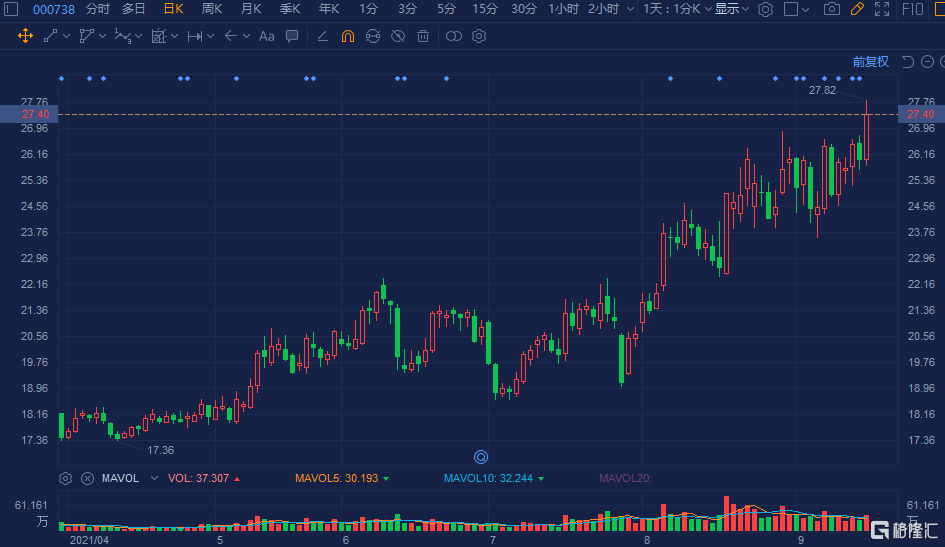Viewport: 945px width, 547px height.
Task: Toggle the drawing pencil tool
Action: click(857, 9)
